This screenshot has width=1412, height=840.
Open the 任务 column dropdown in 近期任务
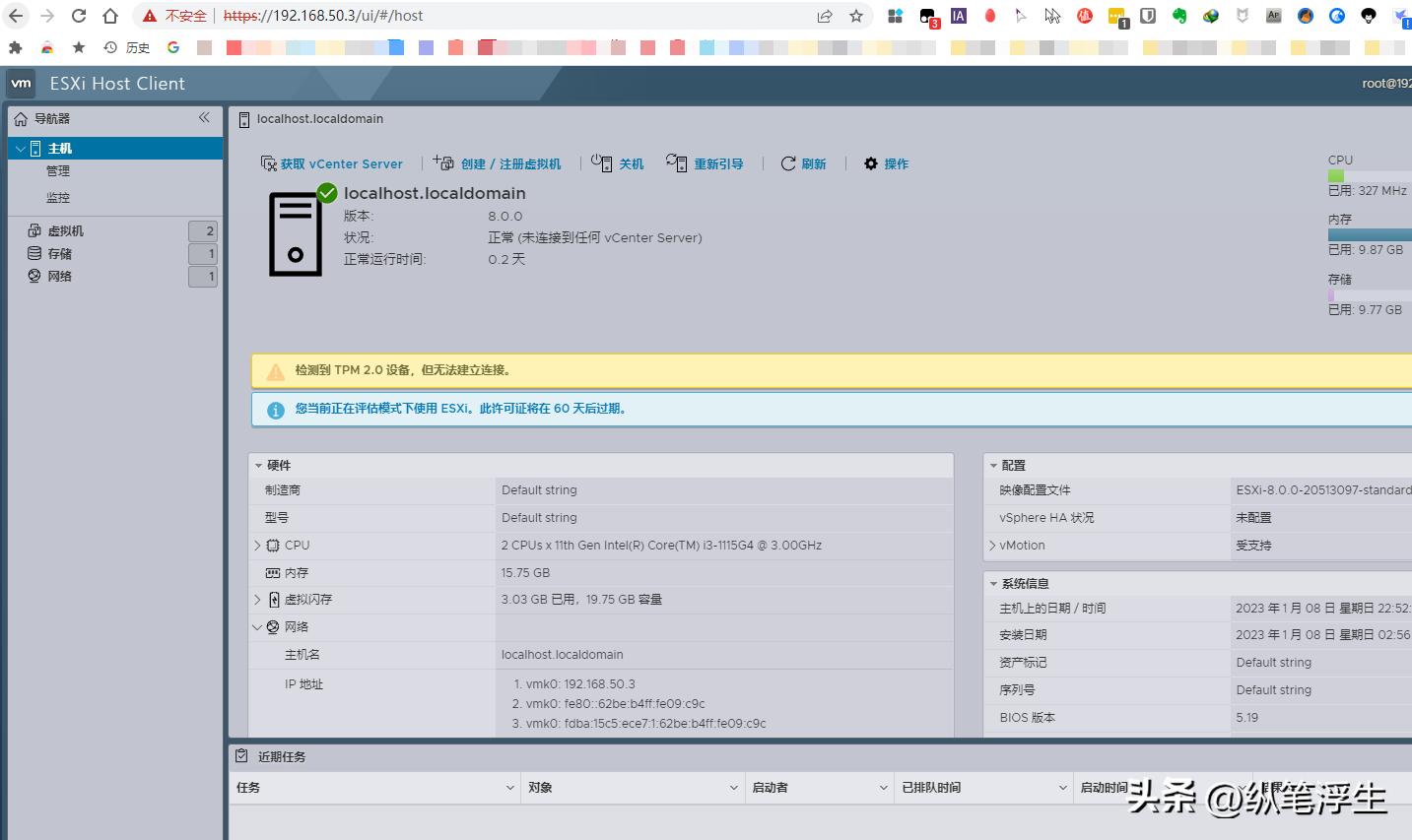point(510,787)
